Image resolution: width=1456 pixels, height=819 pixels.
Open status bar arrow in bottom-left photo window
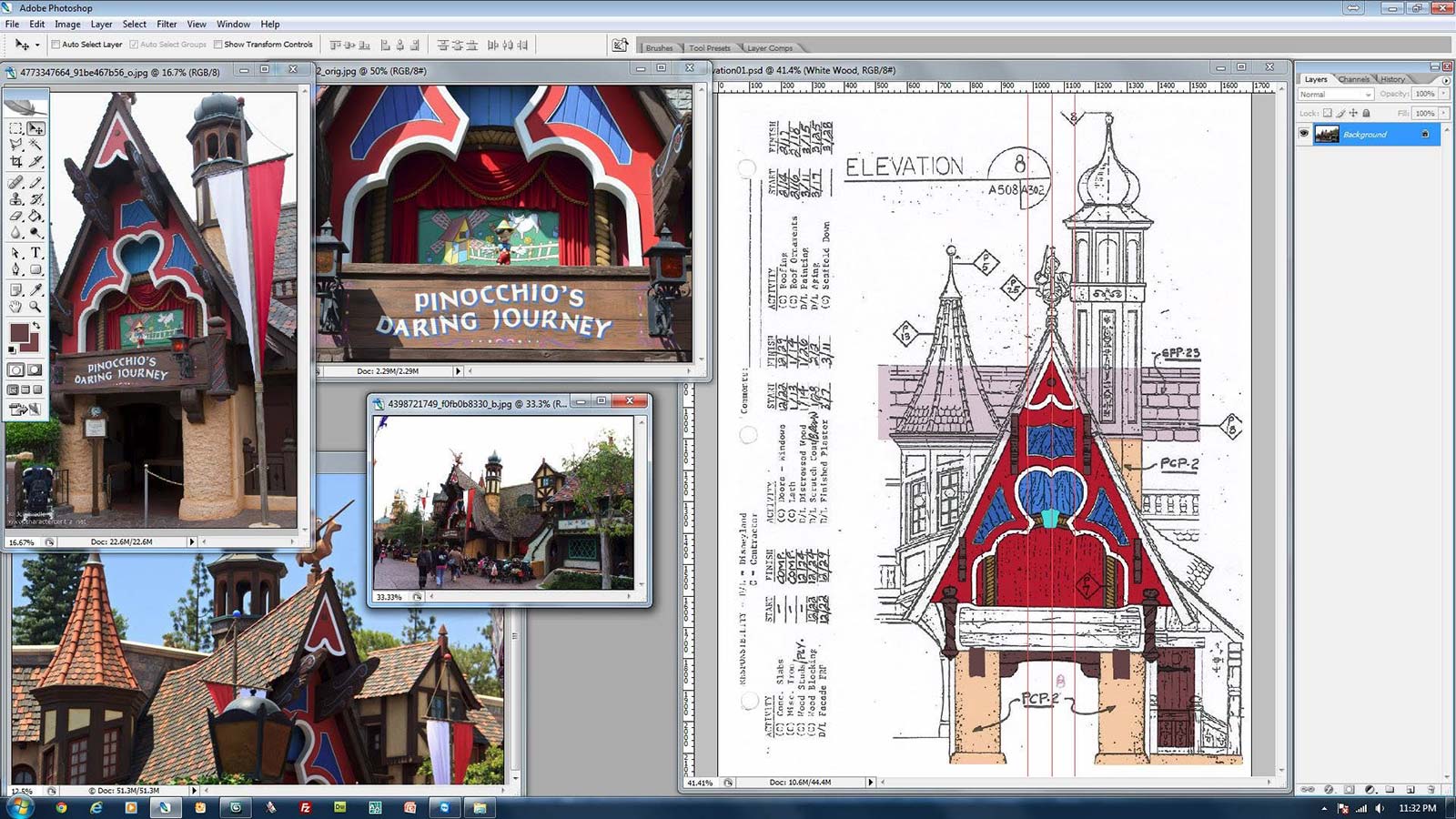tap(194, 791)
